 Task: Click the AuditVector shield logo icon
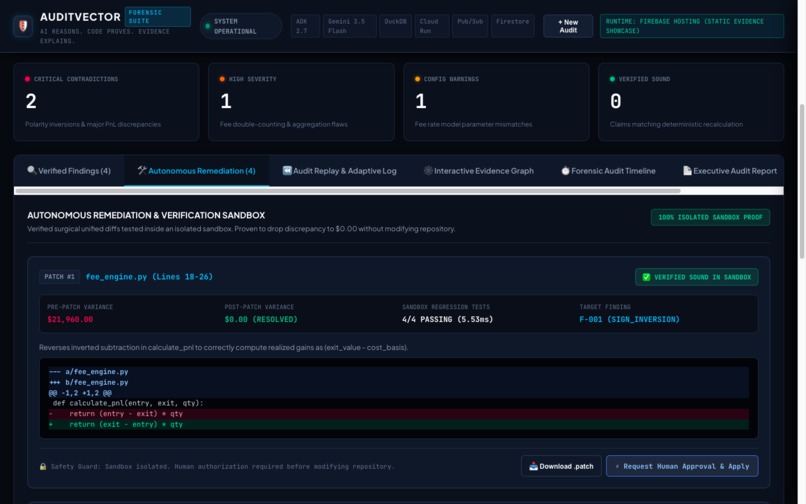[23, 26]
